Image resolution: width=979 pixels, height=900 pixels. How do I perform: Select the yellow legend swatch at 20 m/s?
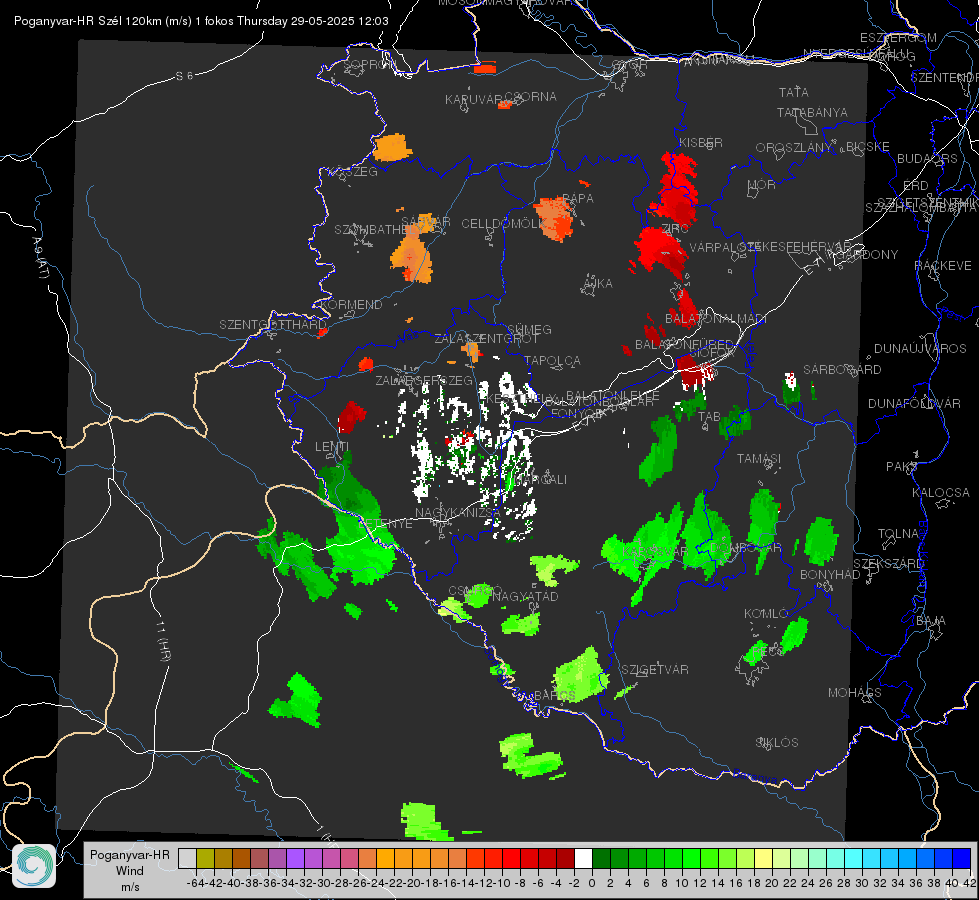[764, 859]
